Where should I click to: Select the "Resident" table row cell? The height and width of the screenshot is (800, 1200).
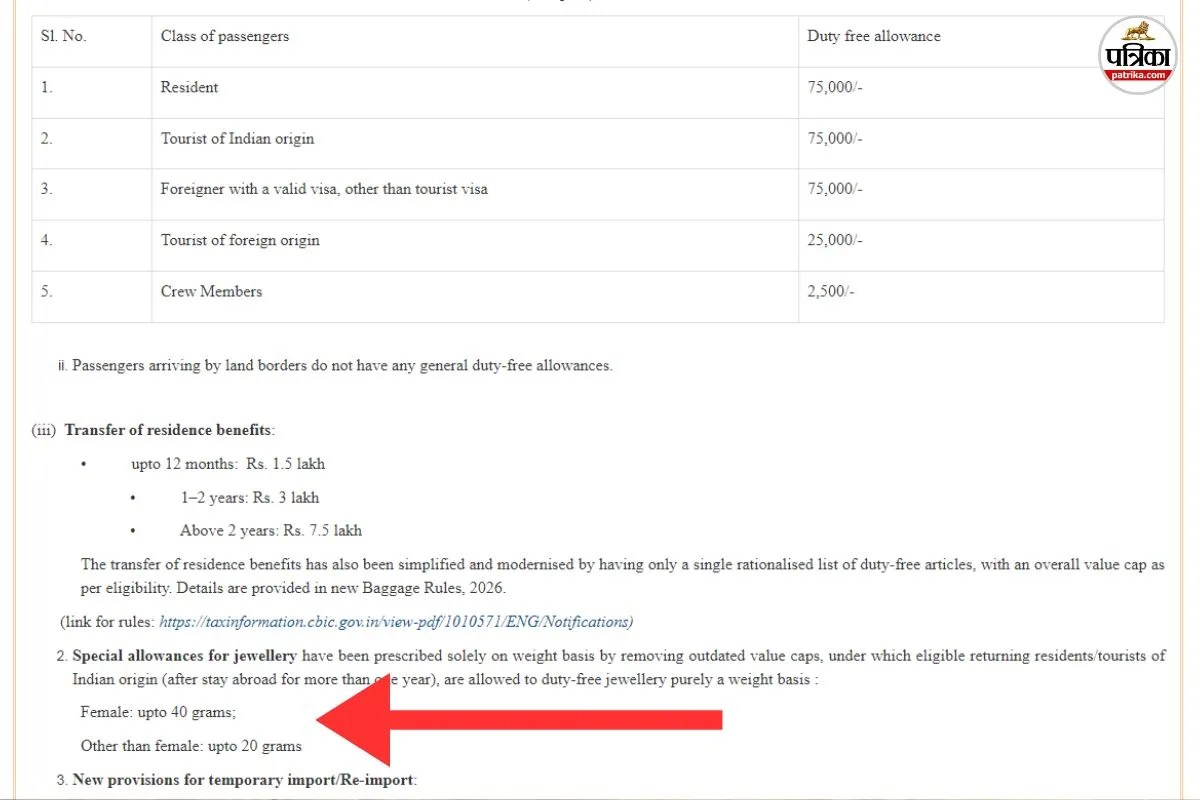point(190,88)
